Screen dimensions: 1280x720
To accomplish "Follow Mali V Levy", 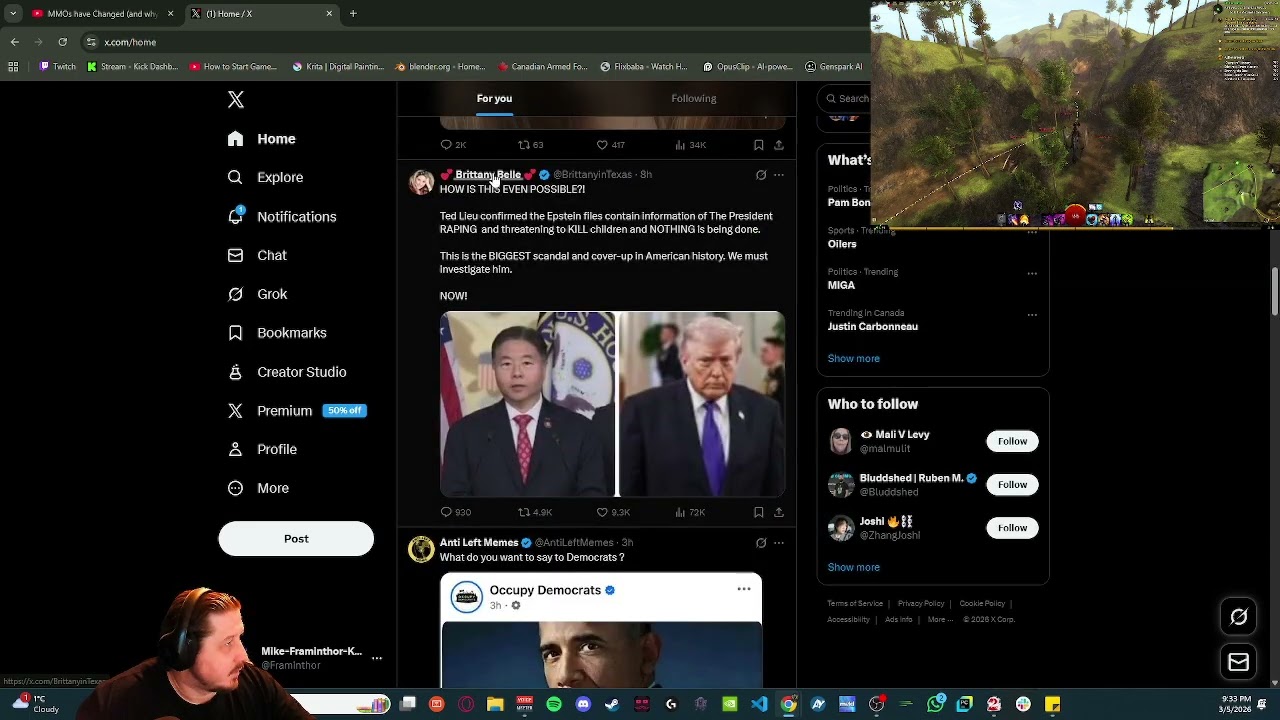I will point(1012,441).
